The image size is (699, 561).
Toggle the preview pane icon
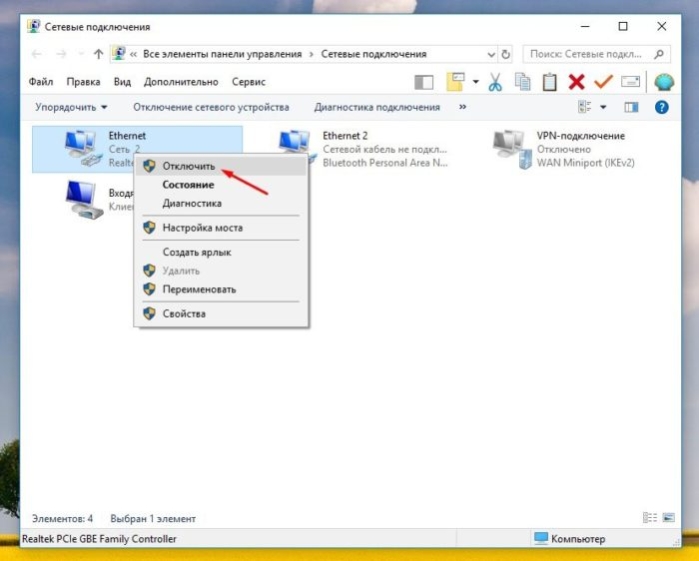(x=631, y=107)
